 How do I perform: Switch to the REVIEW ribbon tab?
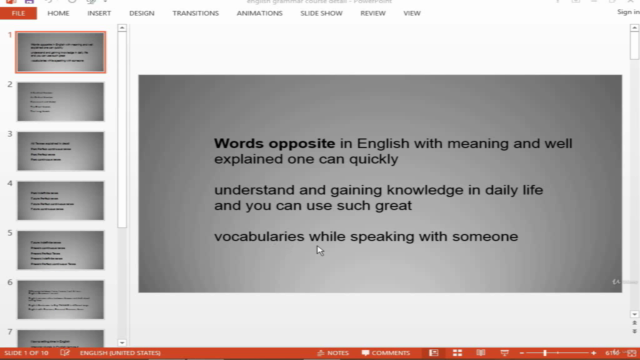coord(373,13)
